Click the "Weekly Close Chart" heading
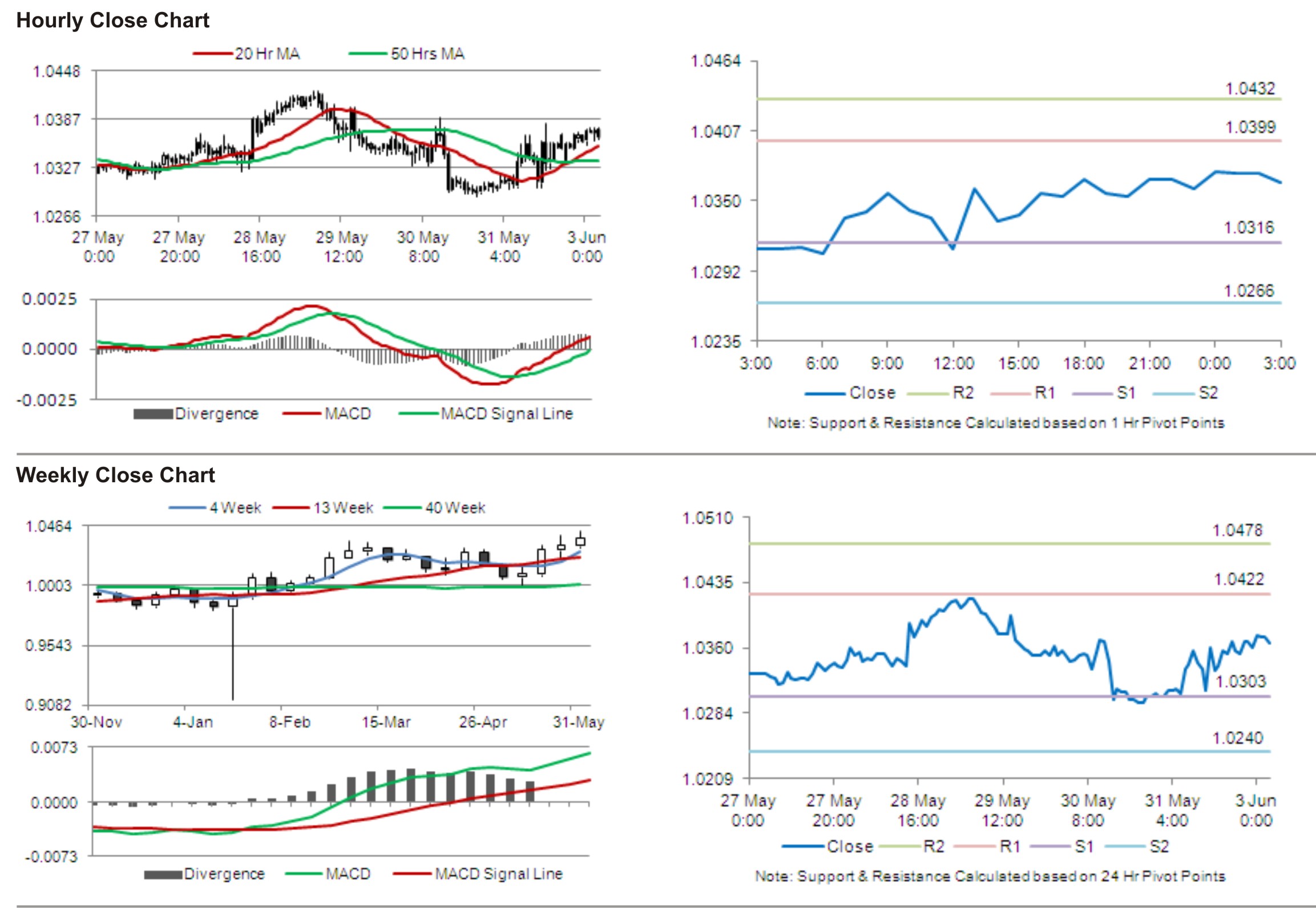Screen dimensions: 1316x908 pos(115,475)
